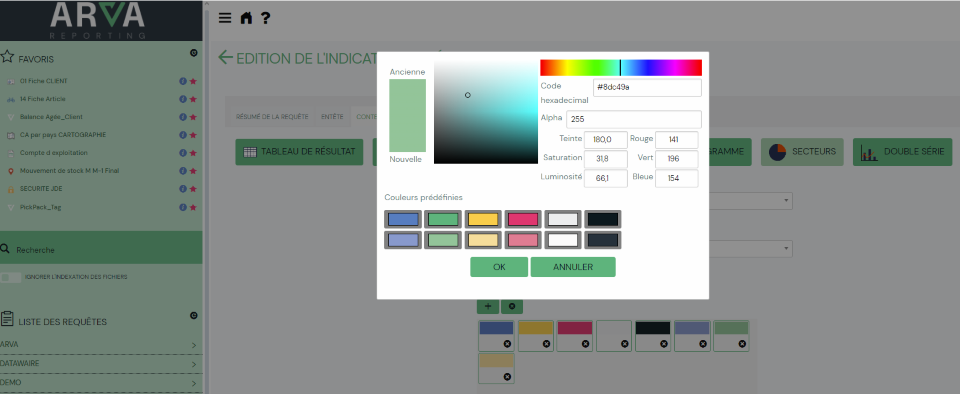960x394 pixels.
Task: Cancel with the Annuler button
Action: (x=573, y=267)
